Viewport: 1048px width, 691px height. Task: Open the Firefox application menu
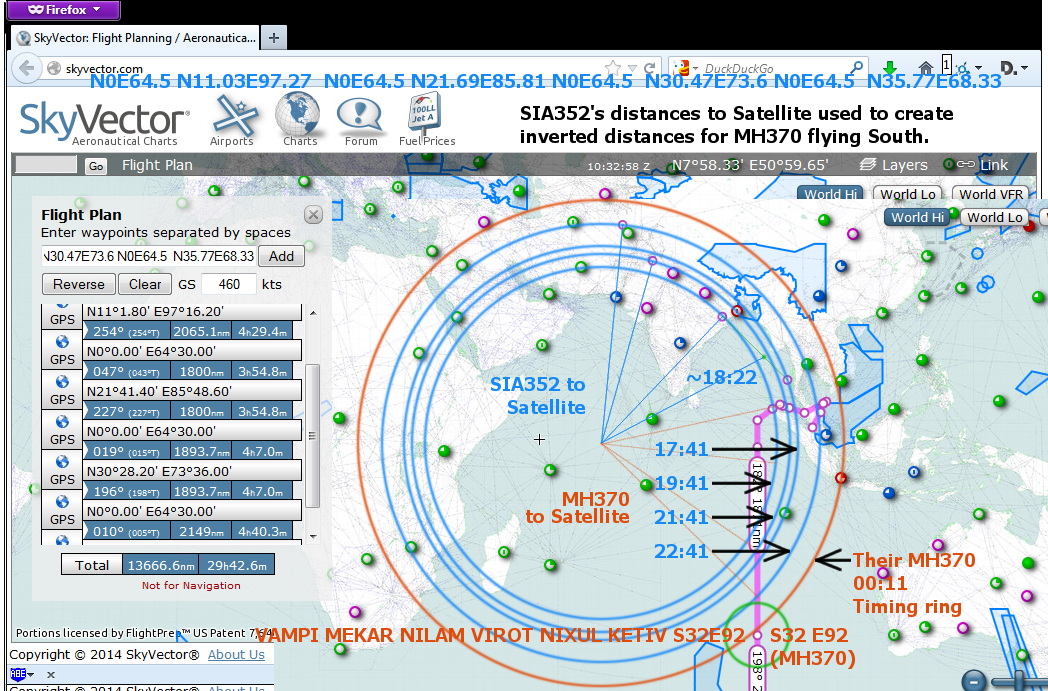[64, 10]
